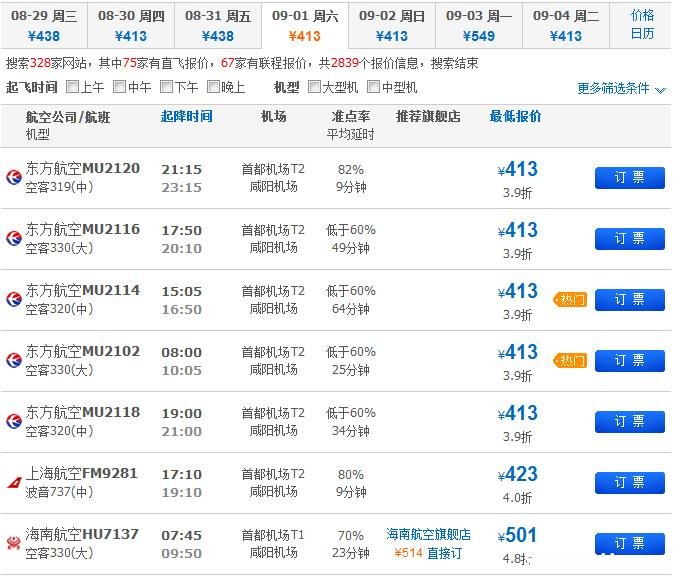Screen dimensions: 676x578
Task: Click Shanghai Airlines logo beside FM9281
Action: coord(14,482)
